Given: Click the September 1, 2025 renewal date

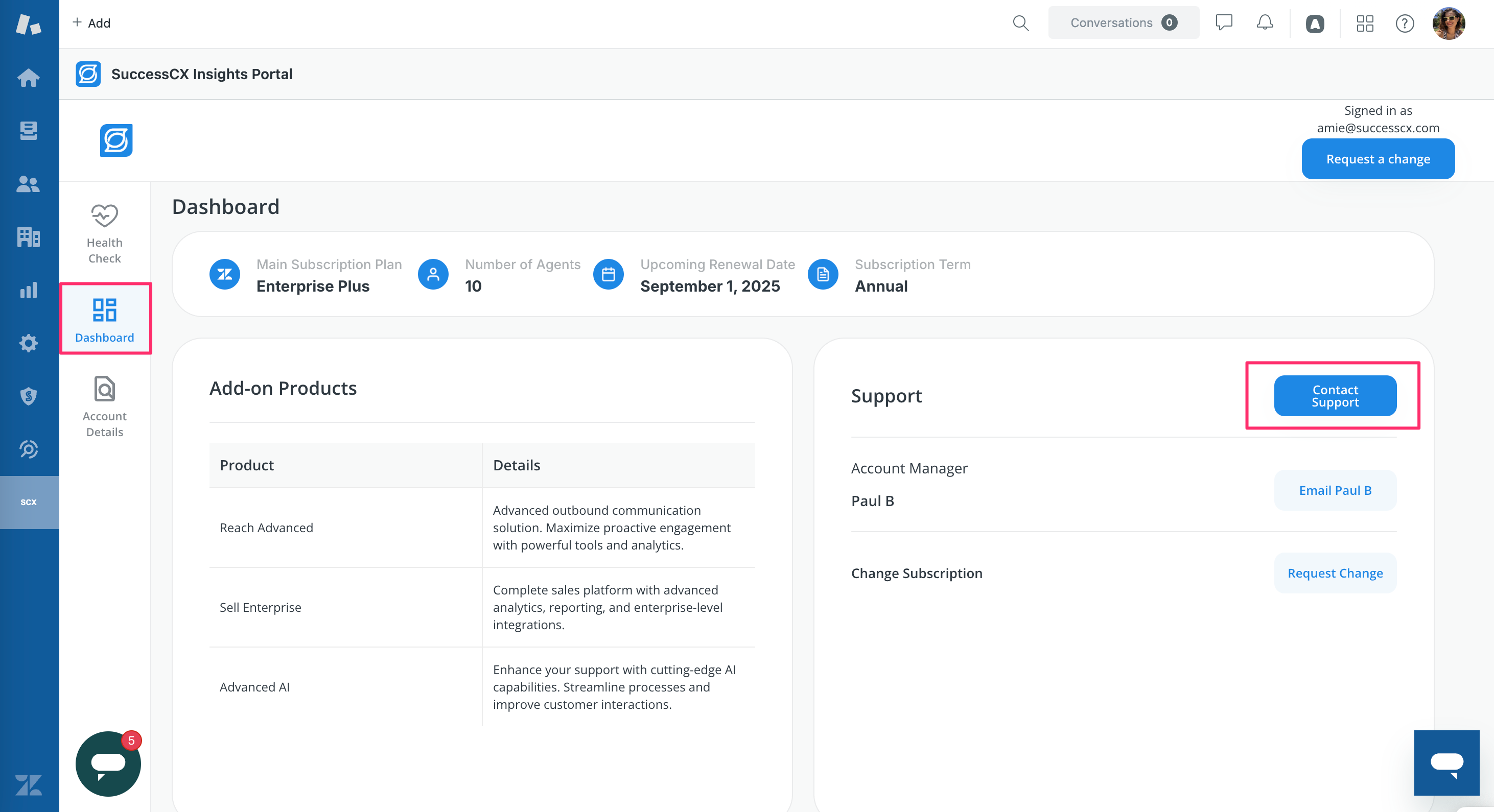Looking at the screenshot, I should pyautogui.click(x=710, y=286).
